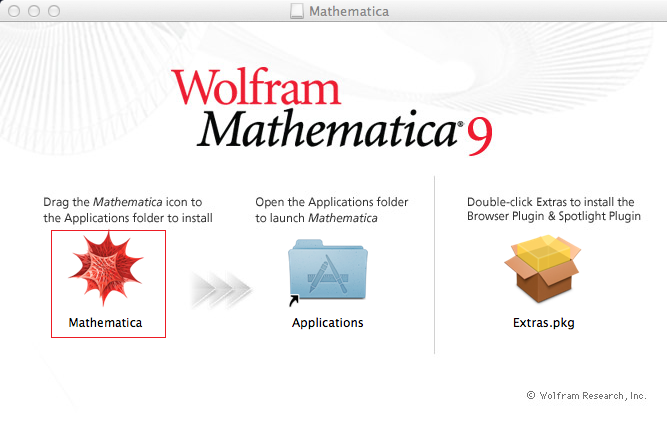Minimize the Mathematica installer window

[x=34, y=11]
